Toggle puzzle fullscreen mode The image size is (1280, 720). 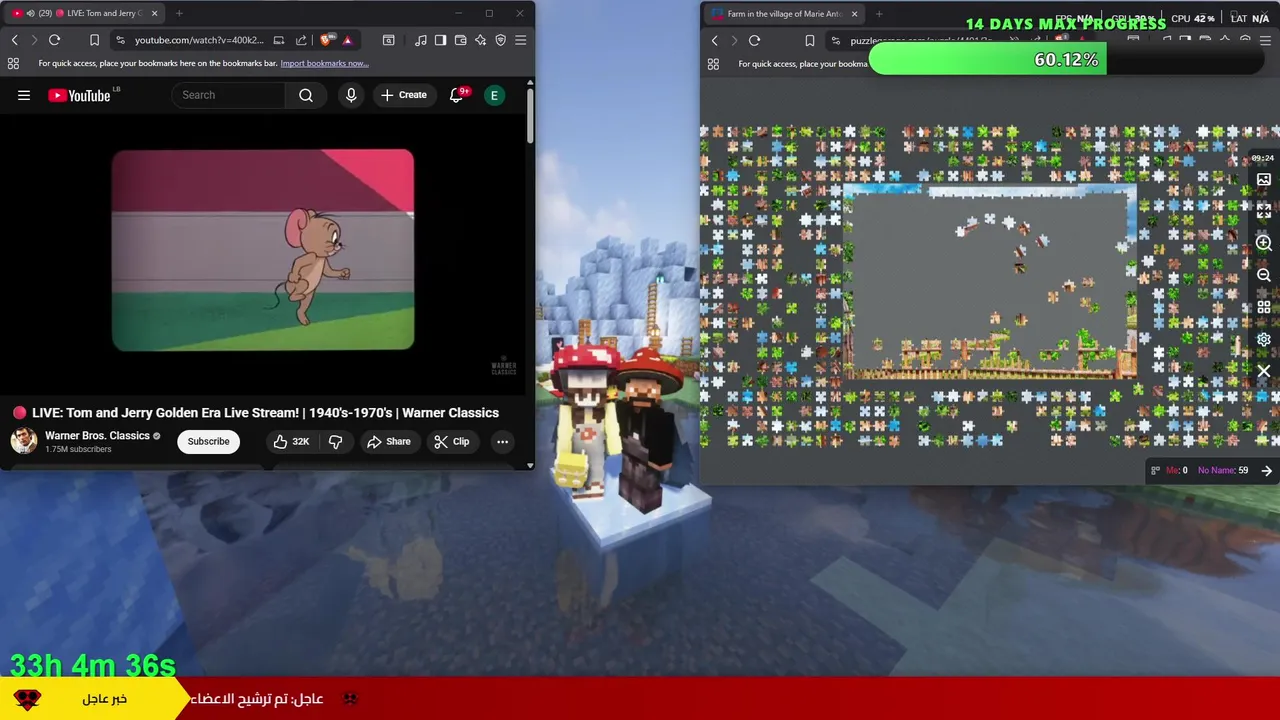coord(1264,212)
